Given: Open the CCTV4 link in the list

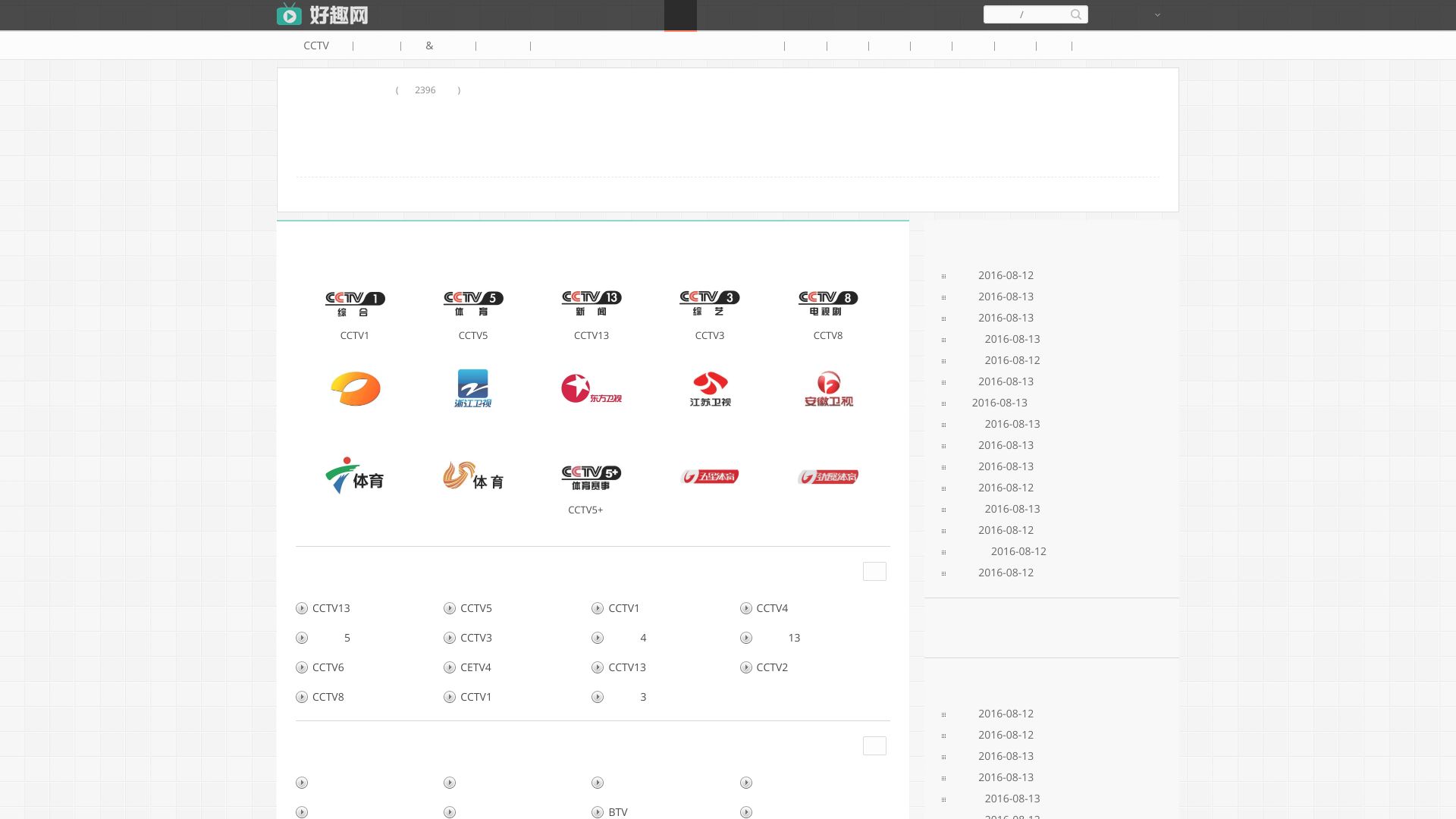Looking at the screenshot, I should click(772, 608).
